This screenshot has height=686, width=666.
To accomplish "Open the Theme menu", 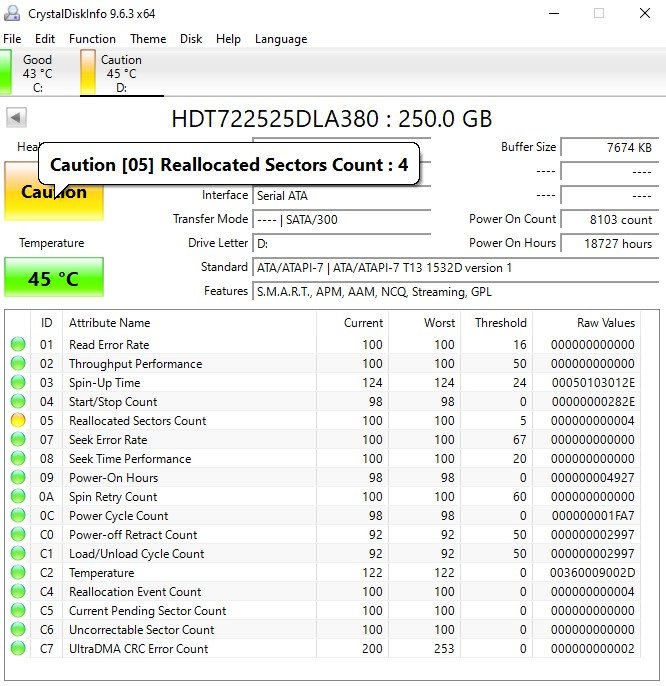I will pos(148,39).
